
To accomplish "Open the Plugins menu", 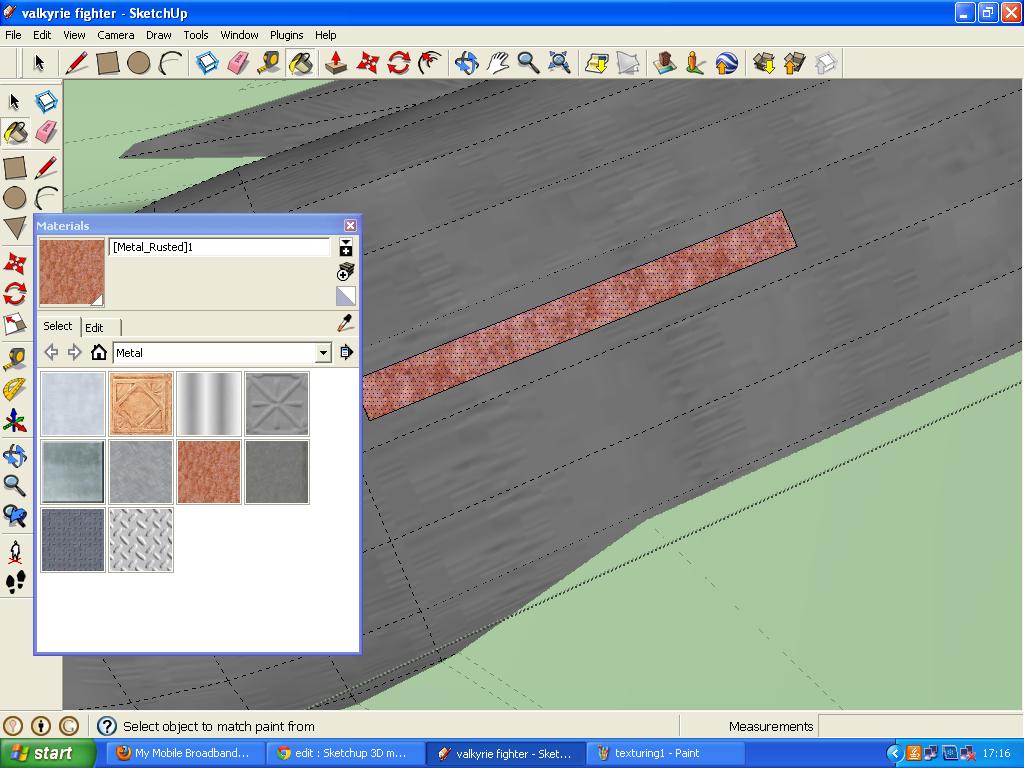I will tap(286, 35).
